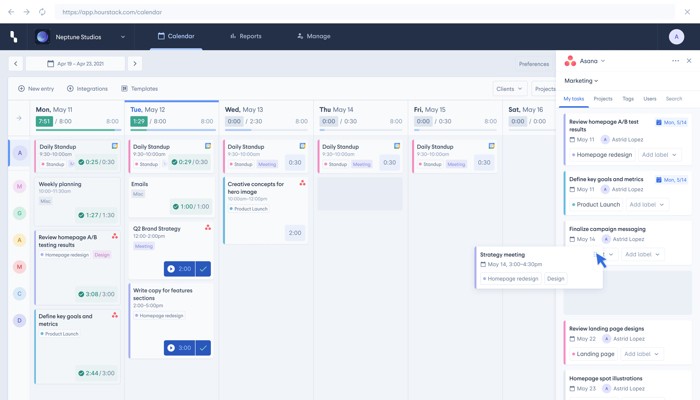Select the yellow user avatar A in sidebar
Image resolution: width=700 pixels, height=400 pixels.
pyautogui.click(x=20, y=240)
